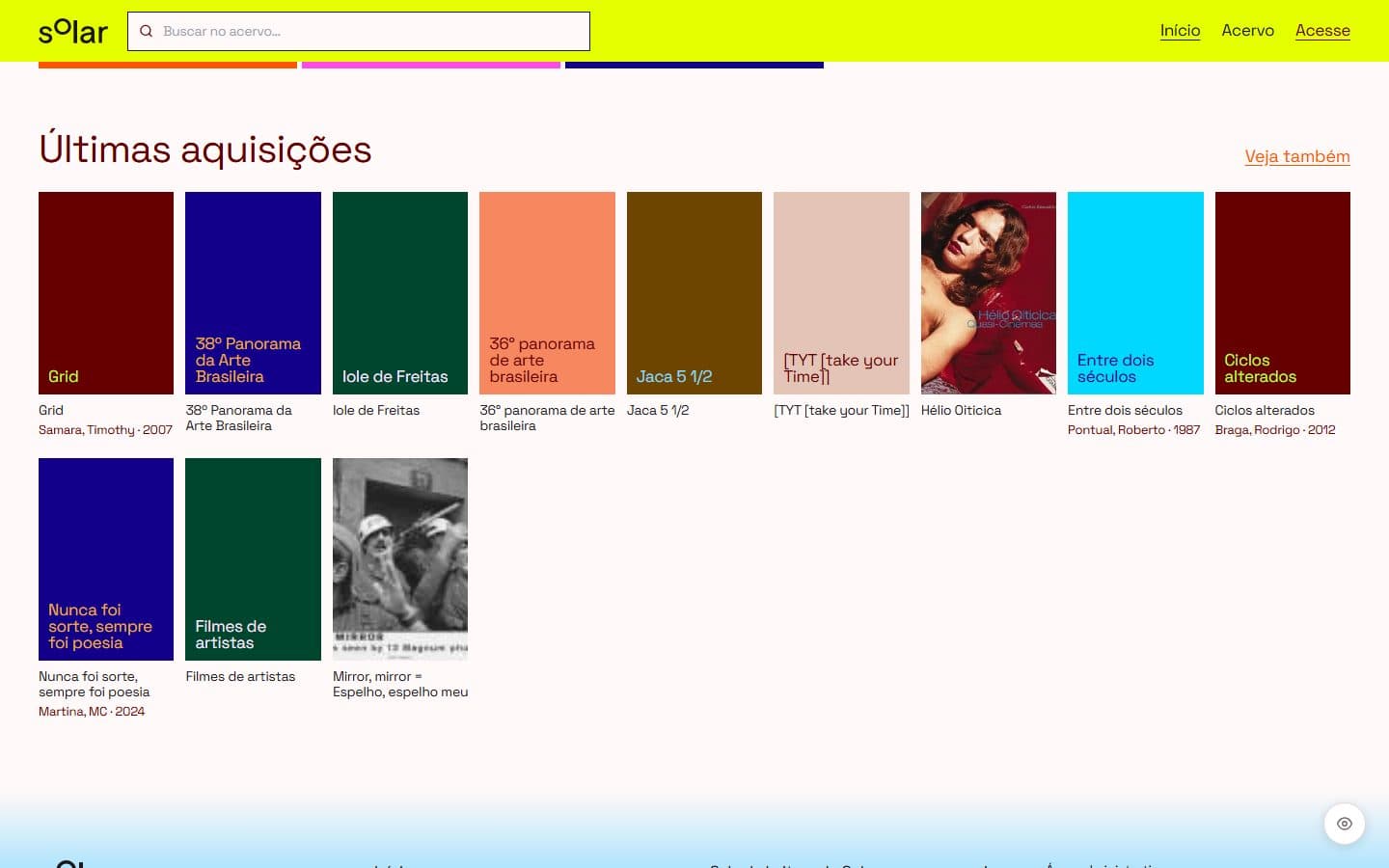Toggle the eye accessibility button

(1345, 824)
